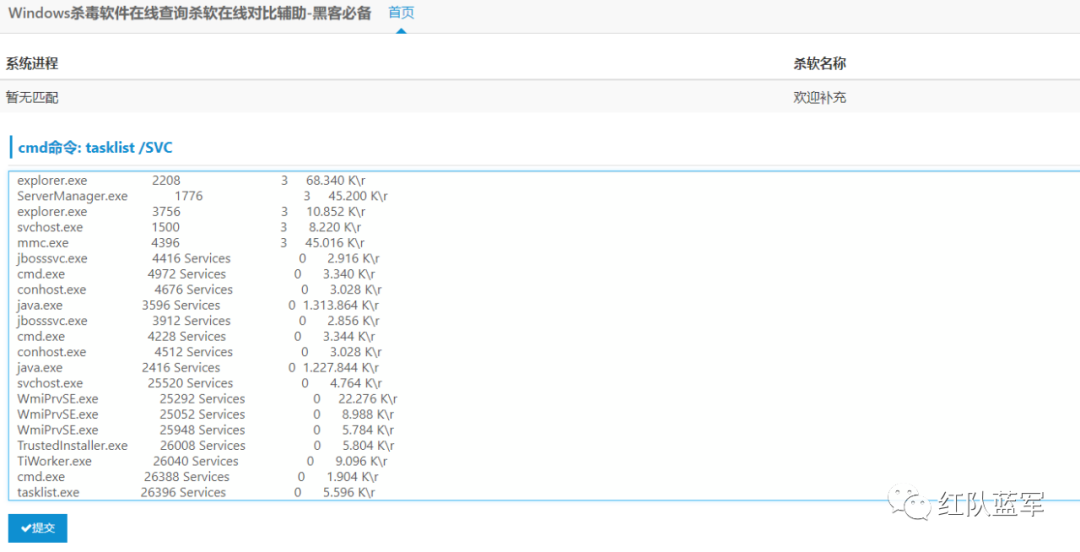Click the explorer.exe 2208 line
The width and height of the screenshot is (1080, 552).
coord(191,181)
